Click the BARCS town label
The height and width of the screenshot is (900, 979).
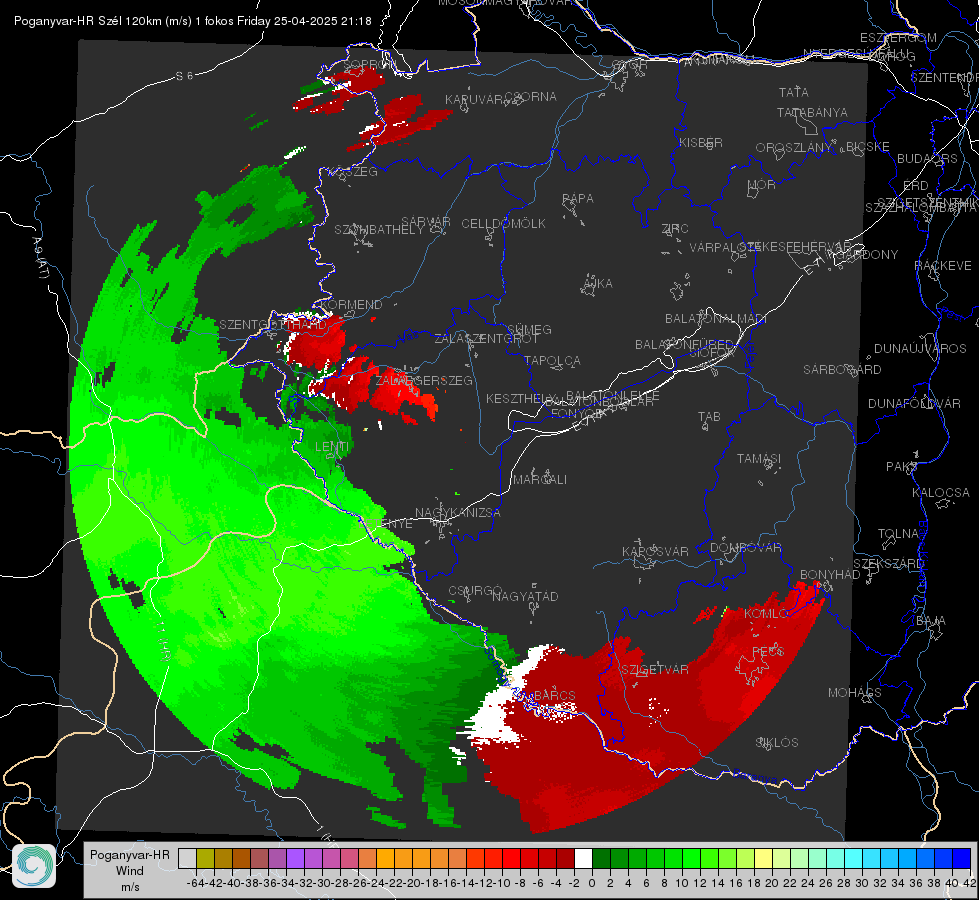554,696
